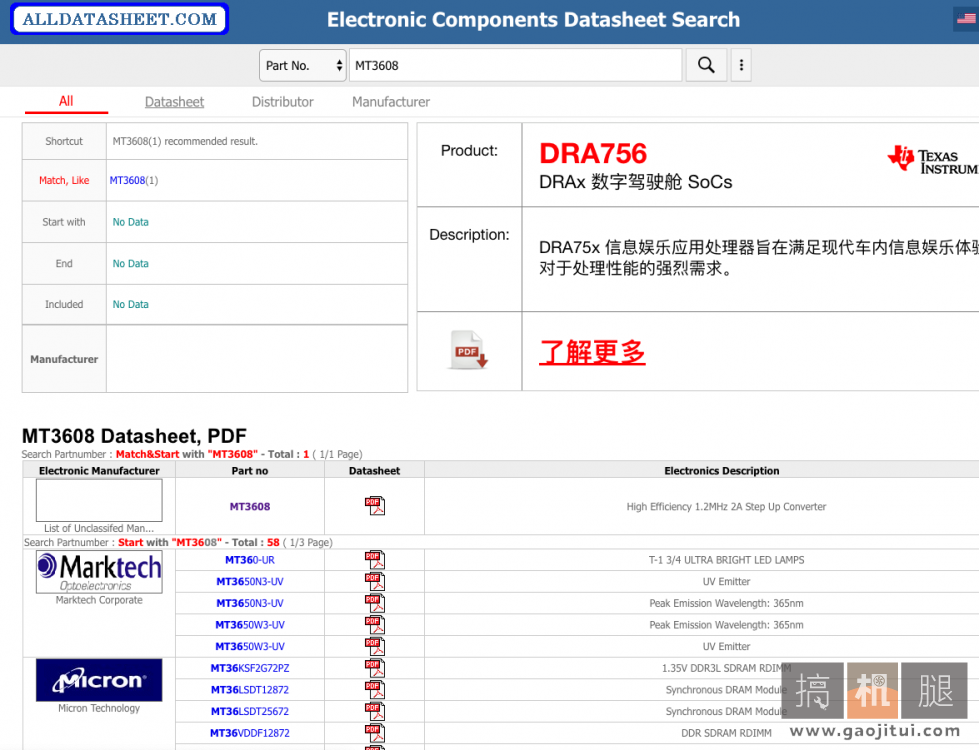Viewport: 979px width, 750px height.
Task: Open the PDF datasheet icon for MT3608
Action: pyautogui.click(x=375, y=506)
